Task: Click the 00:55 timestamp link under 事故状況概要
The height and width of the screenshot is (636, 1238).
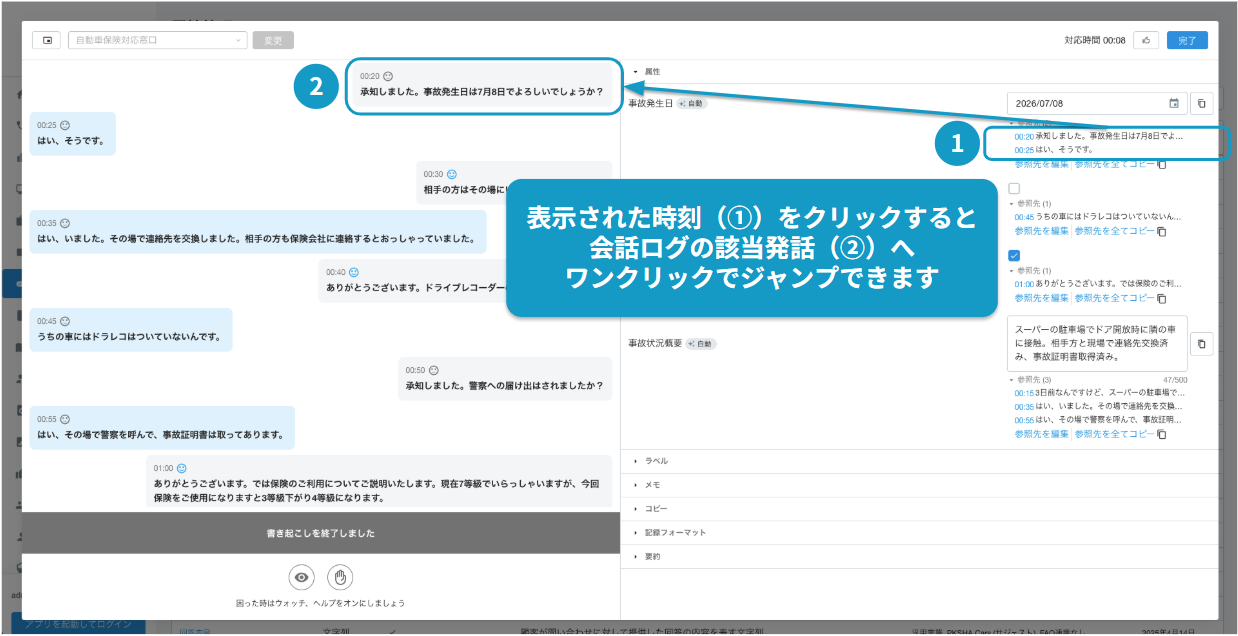Action: tap(1024, 421)
